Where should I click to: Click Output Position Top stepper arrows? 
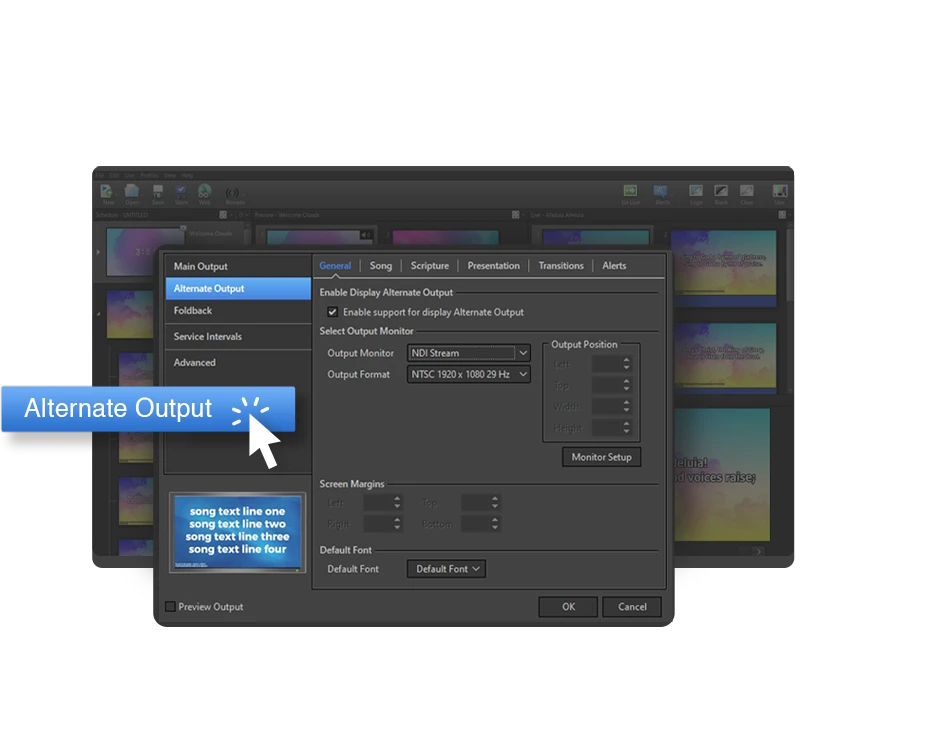point(626,385)
